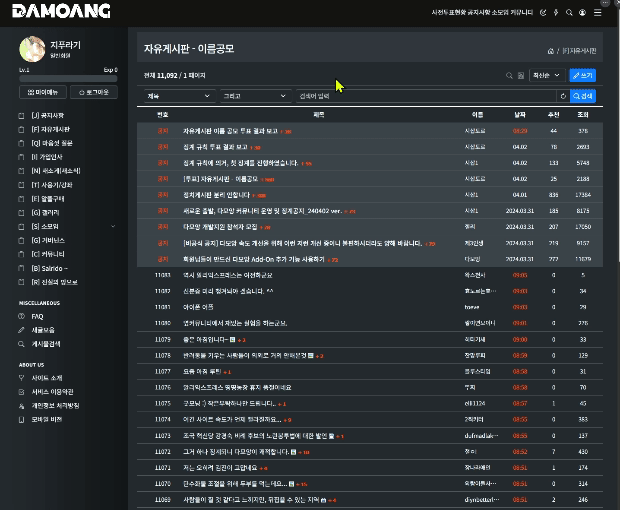Open the user account icon in header
The width and height of the screenshot is (620, 510).
click(582, 13)
